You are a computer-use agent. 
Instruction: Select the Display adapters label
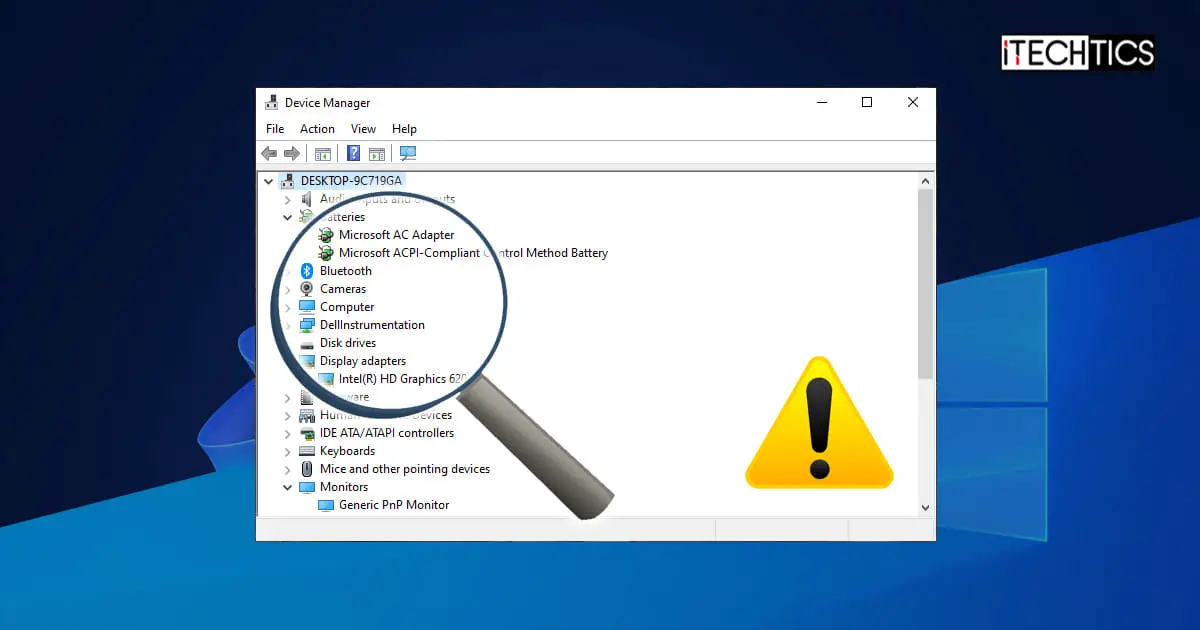(363, 361)
